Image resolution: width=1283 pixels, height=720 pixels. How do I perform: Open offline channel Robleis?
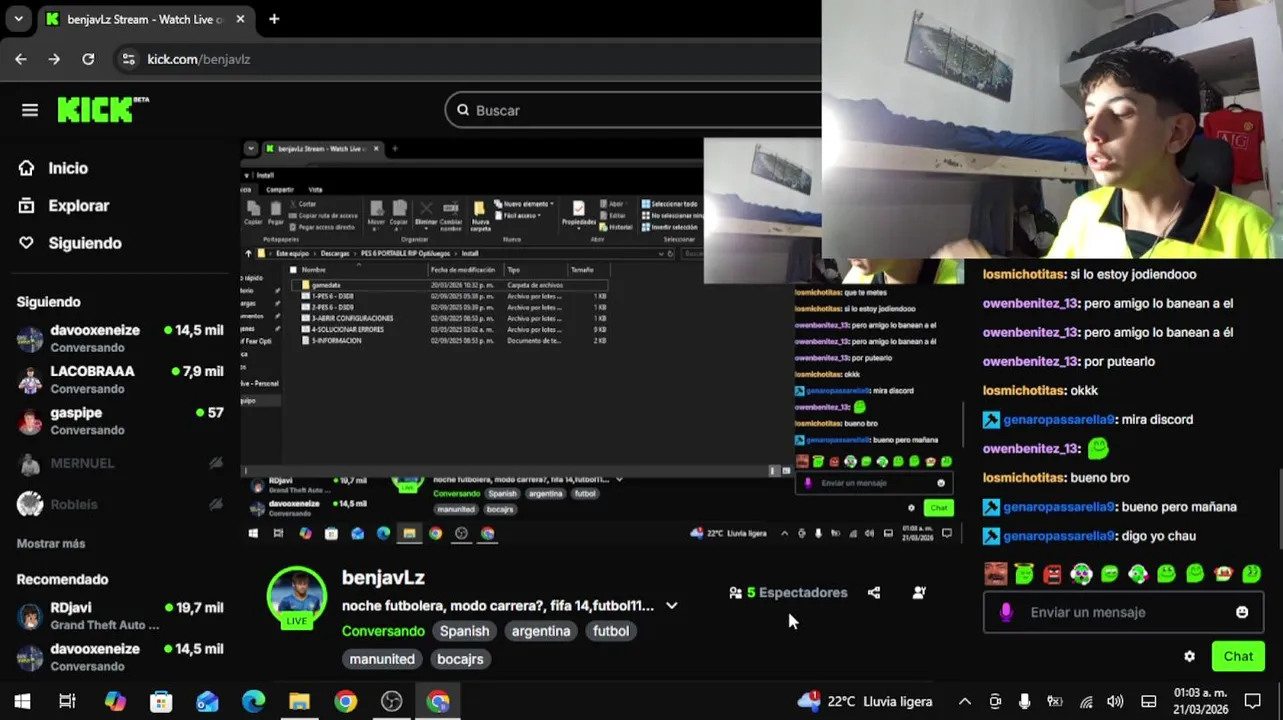click(x=120, y=504)
